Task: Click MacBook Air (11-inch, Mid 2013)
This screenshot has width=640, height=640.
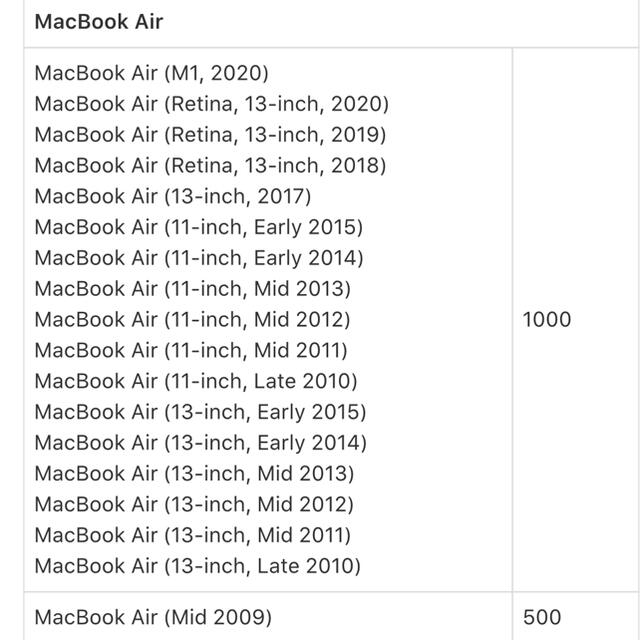Action: pyautogui.click(x=193, y=289)
